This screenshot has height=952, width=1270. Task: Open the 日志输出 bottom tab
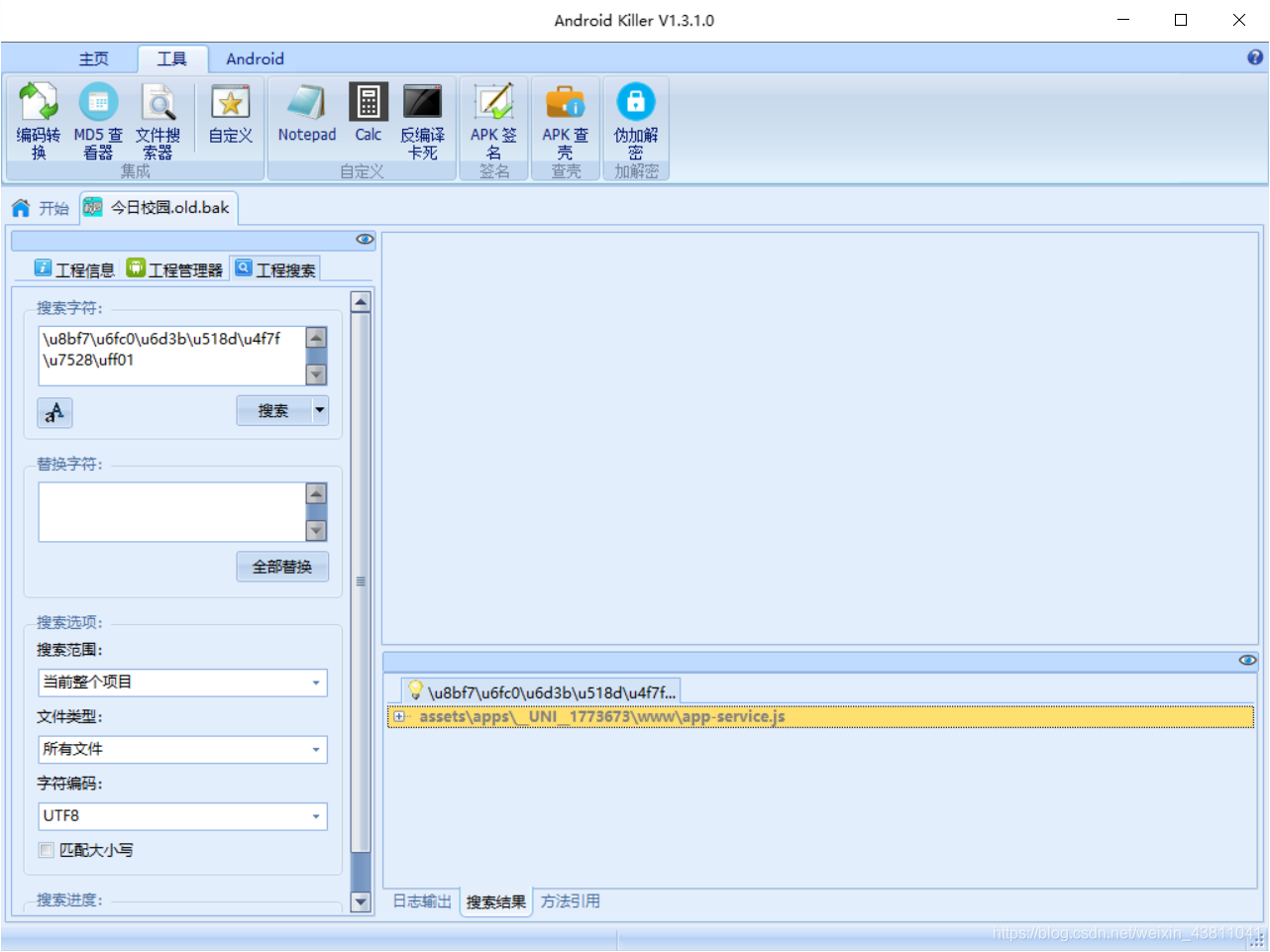pos(422,901)
